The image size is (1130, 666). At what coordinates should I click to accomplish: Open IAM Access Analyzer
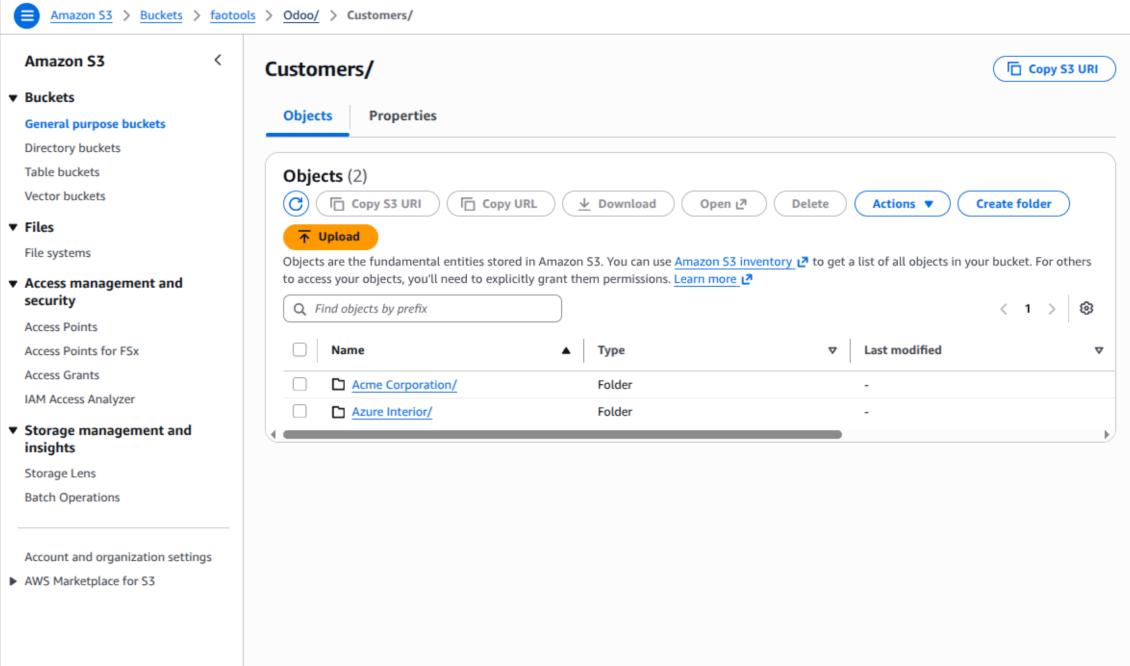80,399
